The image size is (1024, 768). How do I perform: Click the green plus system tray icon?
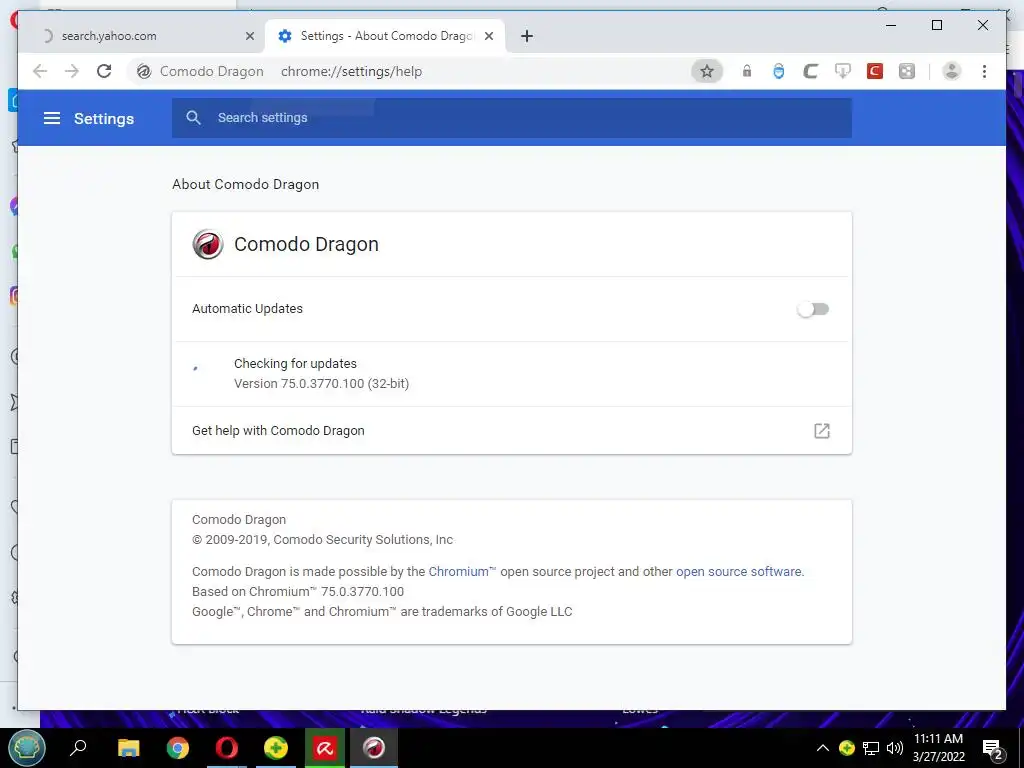point(846,748)
